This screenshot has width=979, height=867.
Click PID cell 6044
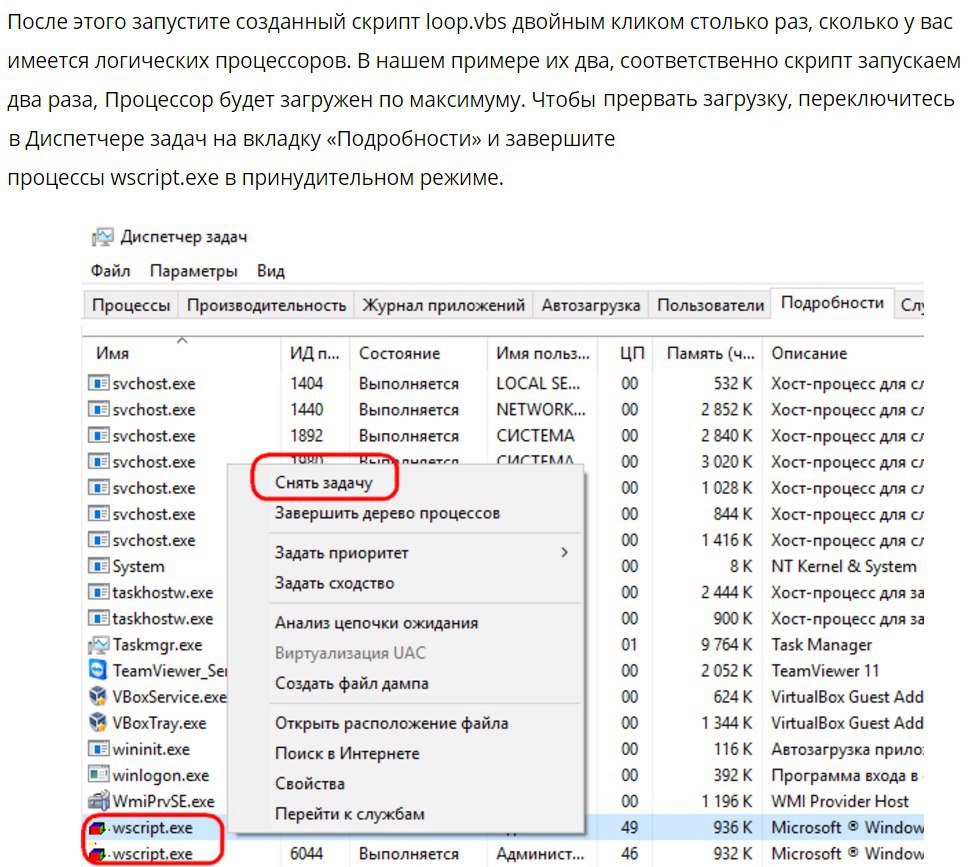click(x=307, y=854)
